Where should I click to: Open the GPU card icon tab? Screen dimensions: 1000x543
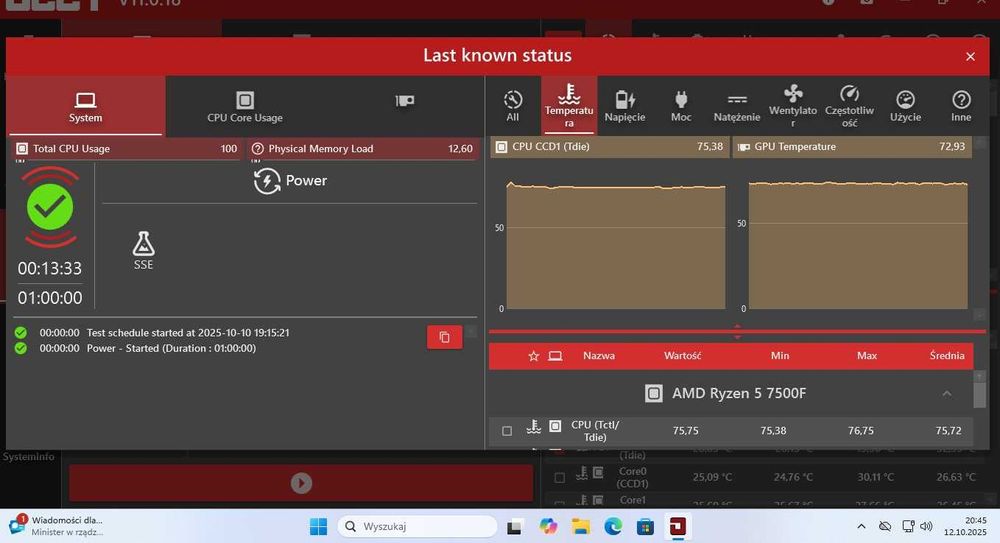pyautogui.click(x=404, y=101)
